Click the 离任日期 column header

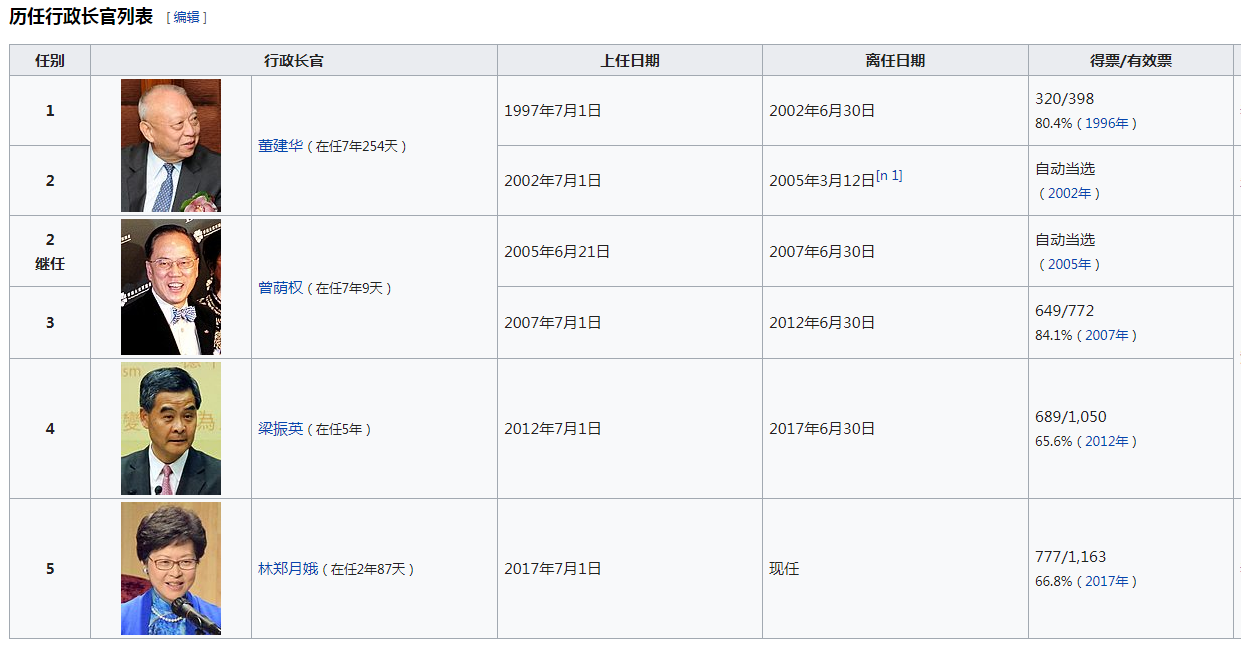pyautogui.click(x=895, y=61)
